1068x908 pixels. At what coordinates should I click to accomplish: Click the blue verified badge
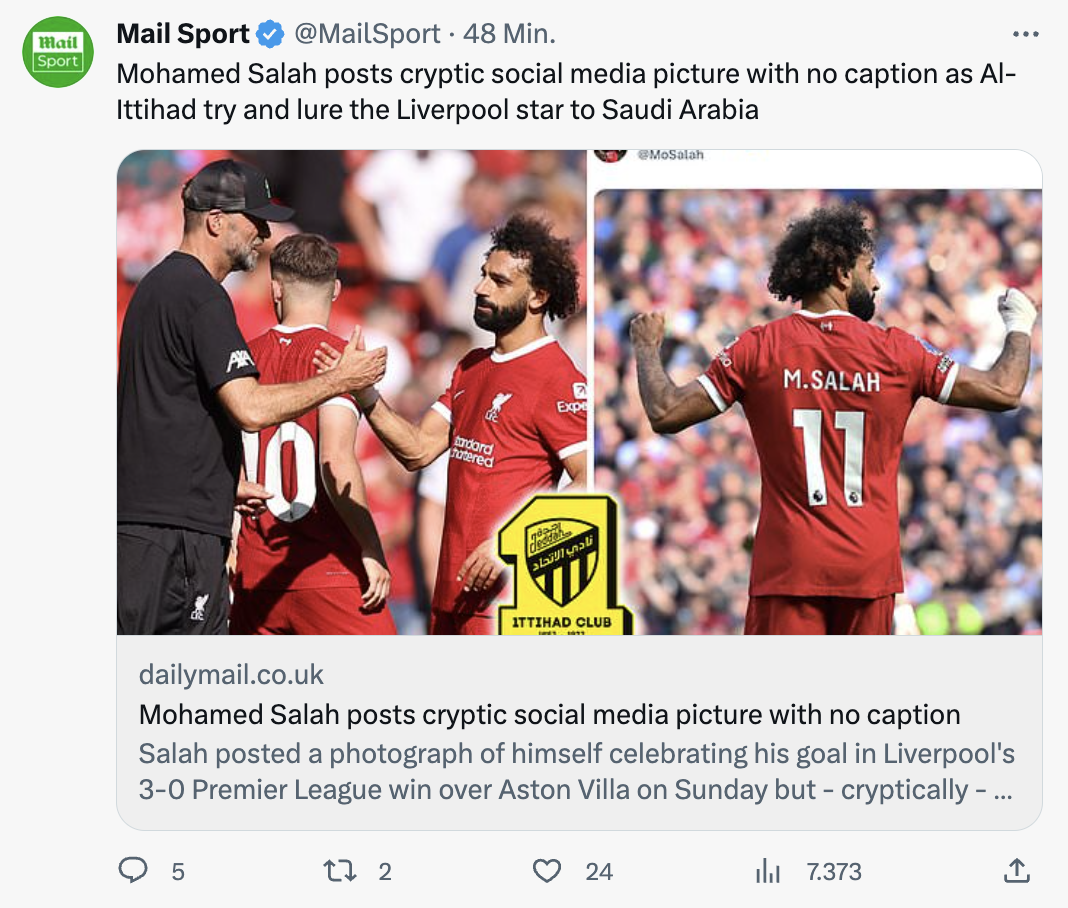tap(269, 35)
